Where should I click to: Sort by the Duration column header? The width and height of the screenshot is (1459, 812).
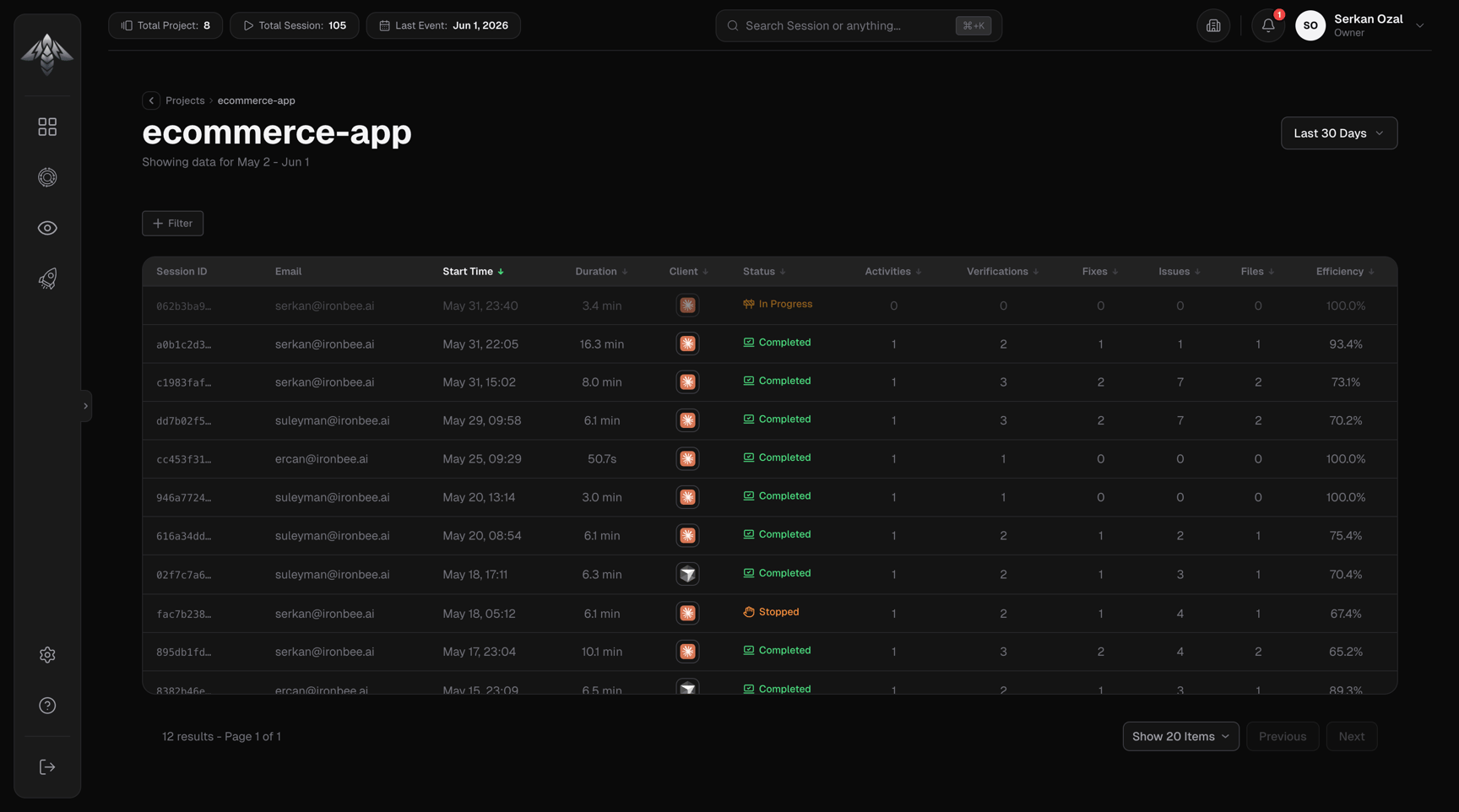pyautogui.click(x=601, y=272)
